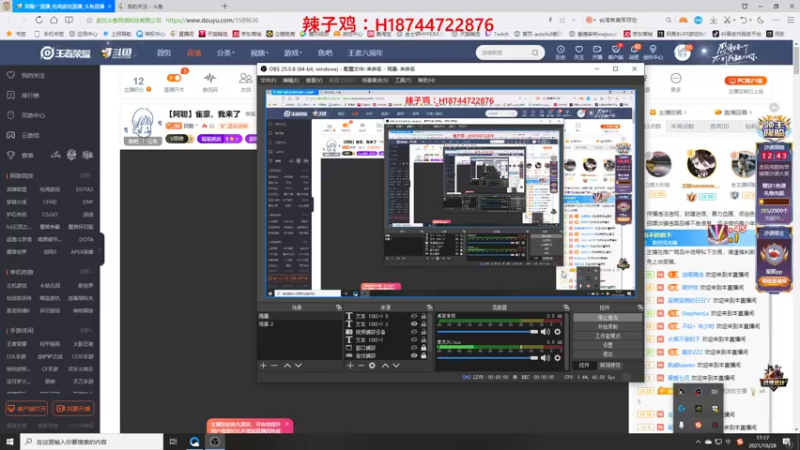Add a new scene with plus icon
The width and height of the screenshot is (800, 450).
(263, 365)
